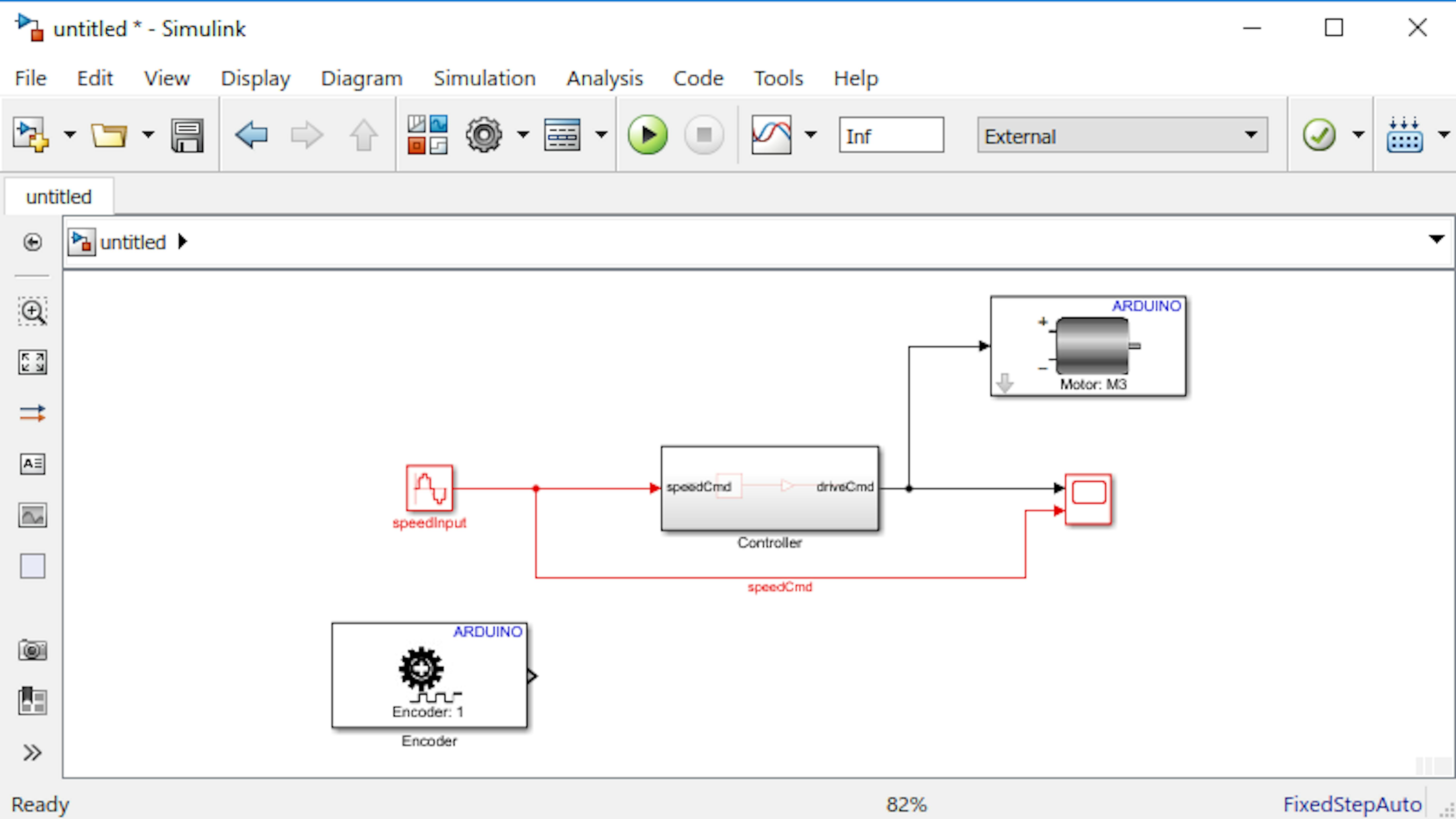1456x819 pixels.
Task: Click the Model Advisor checkmark icon
Action: [x=1319, y=135]
